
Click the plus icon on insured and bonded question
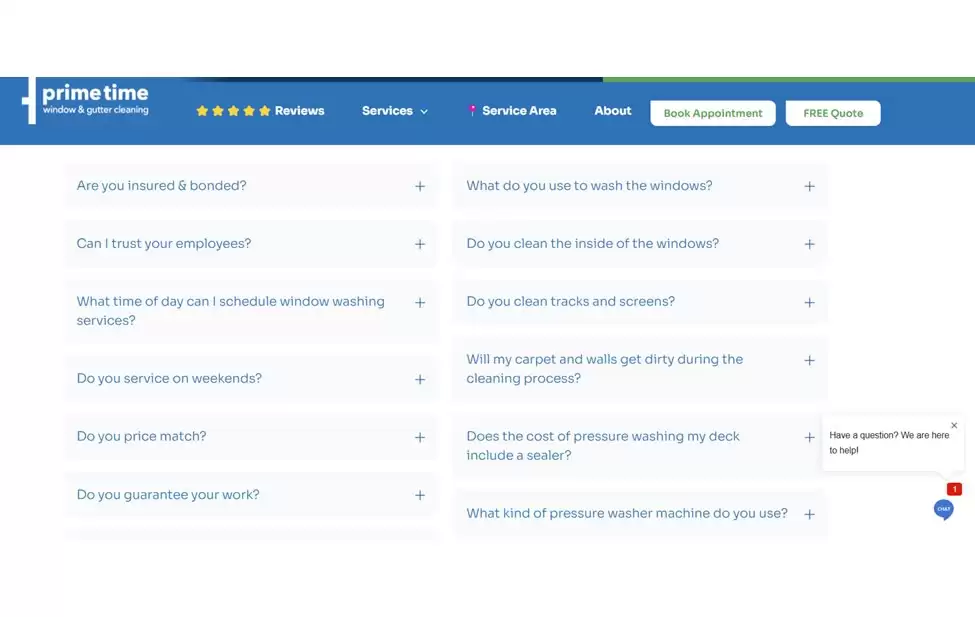point(420,186)
